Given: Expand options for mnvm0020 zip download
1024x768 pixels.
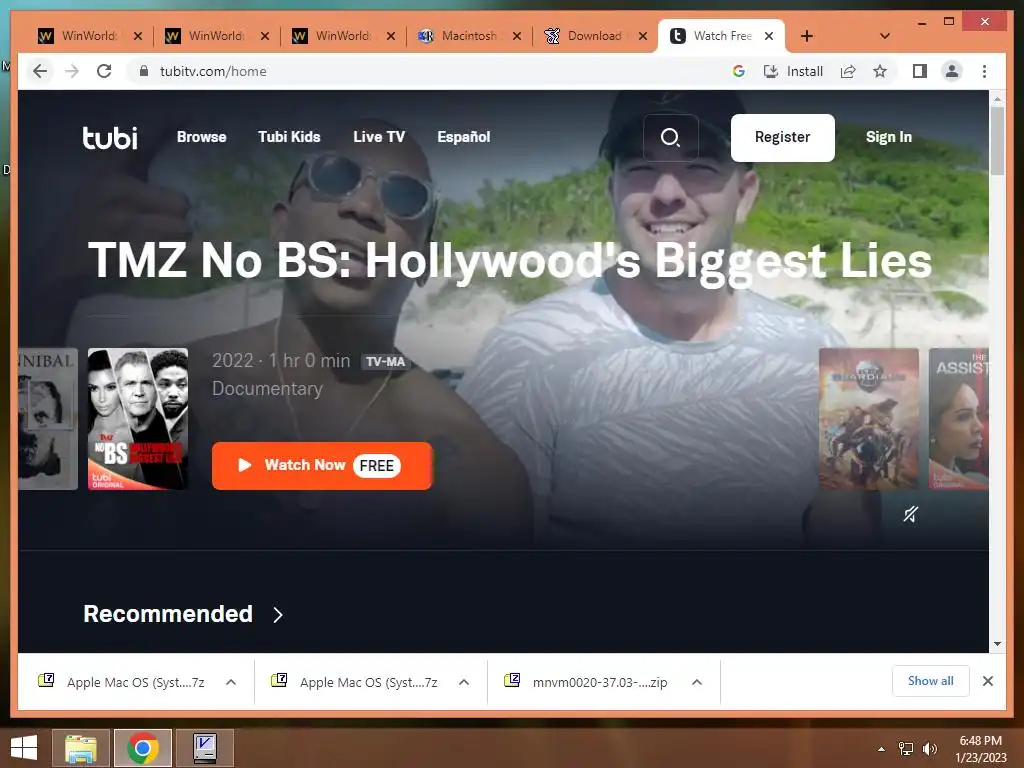Looking at the screenshot, I should pyautogui.click(x=697, y=682).
